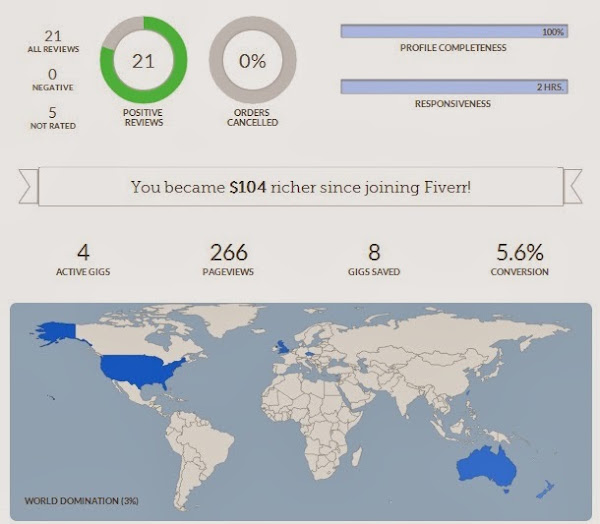Click New Zealand highlighted on the map
The height and width of the screenshot is (524, 600).
point(545,490)
